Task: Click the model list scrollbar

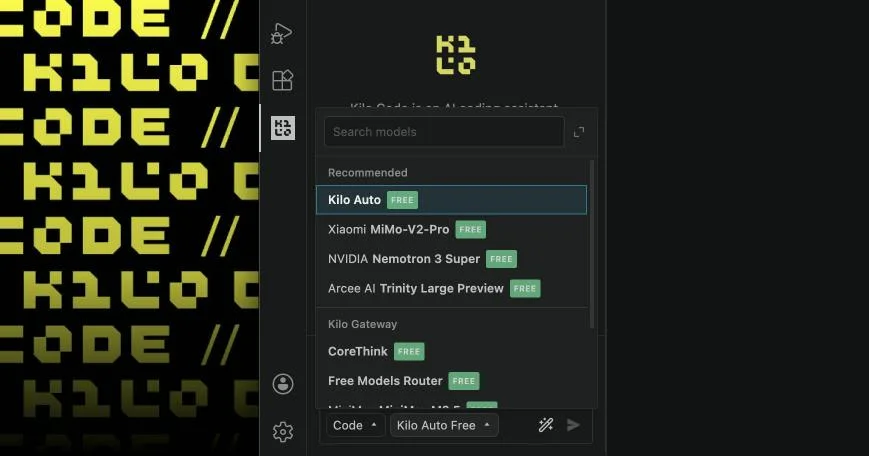Action: (592, 244)
